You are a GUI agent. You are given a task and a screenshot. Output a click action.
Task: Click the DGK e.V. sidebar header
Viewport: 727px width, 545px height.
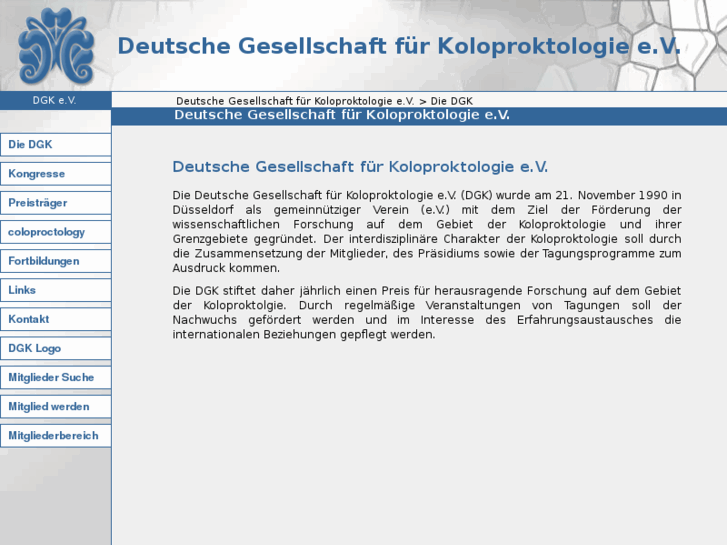point(55,100)
